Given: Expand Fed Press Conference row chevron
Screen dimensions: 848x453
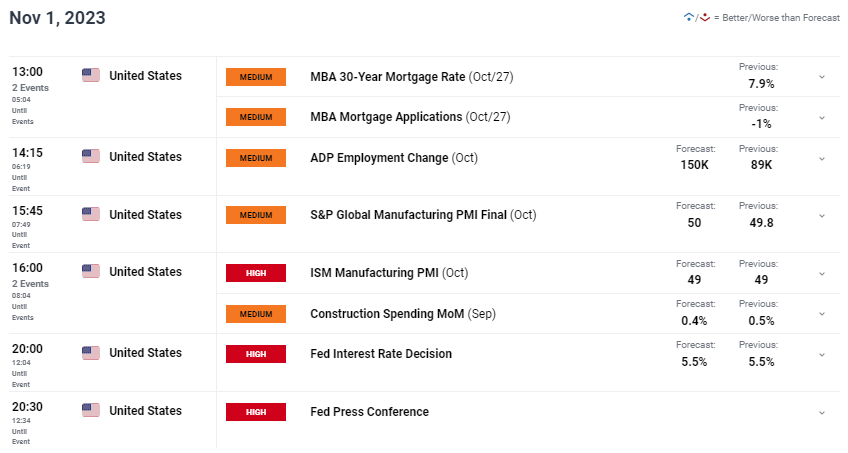Looking at the screenshot, I should (x=822, y=412).
